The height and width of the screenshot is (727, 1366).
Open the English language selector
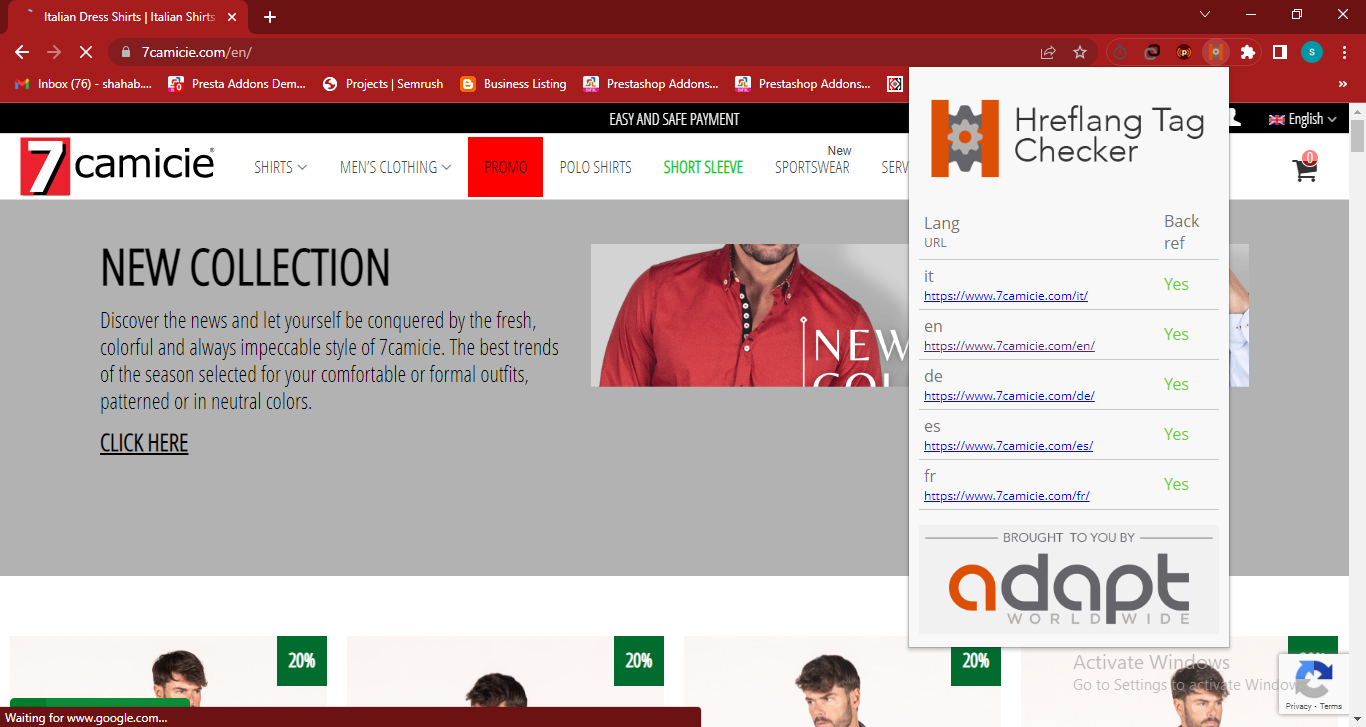click(1303, 118)
